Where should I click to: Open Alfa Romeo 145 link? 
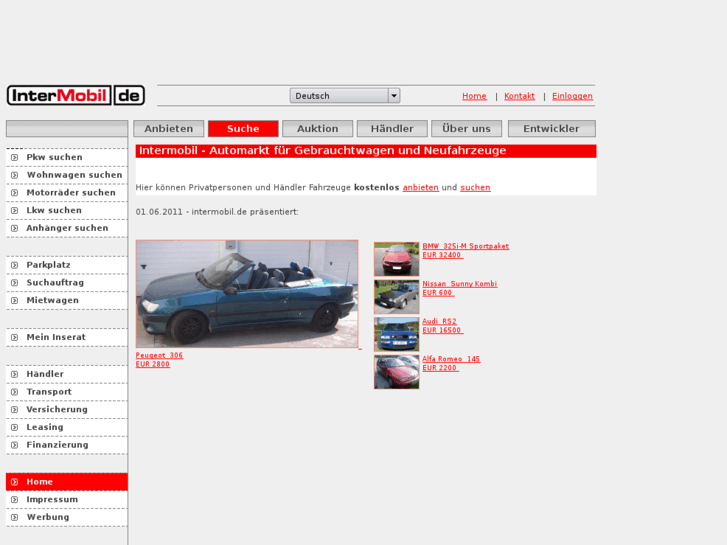pyautogui.click(x=451, y=359)
